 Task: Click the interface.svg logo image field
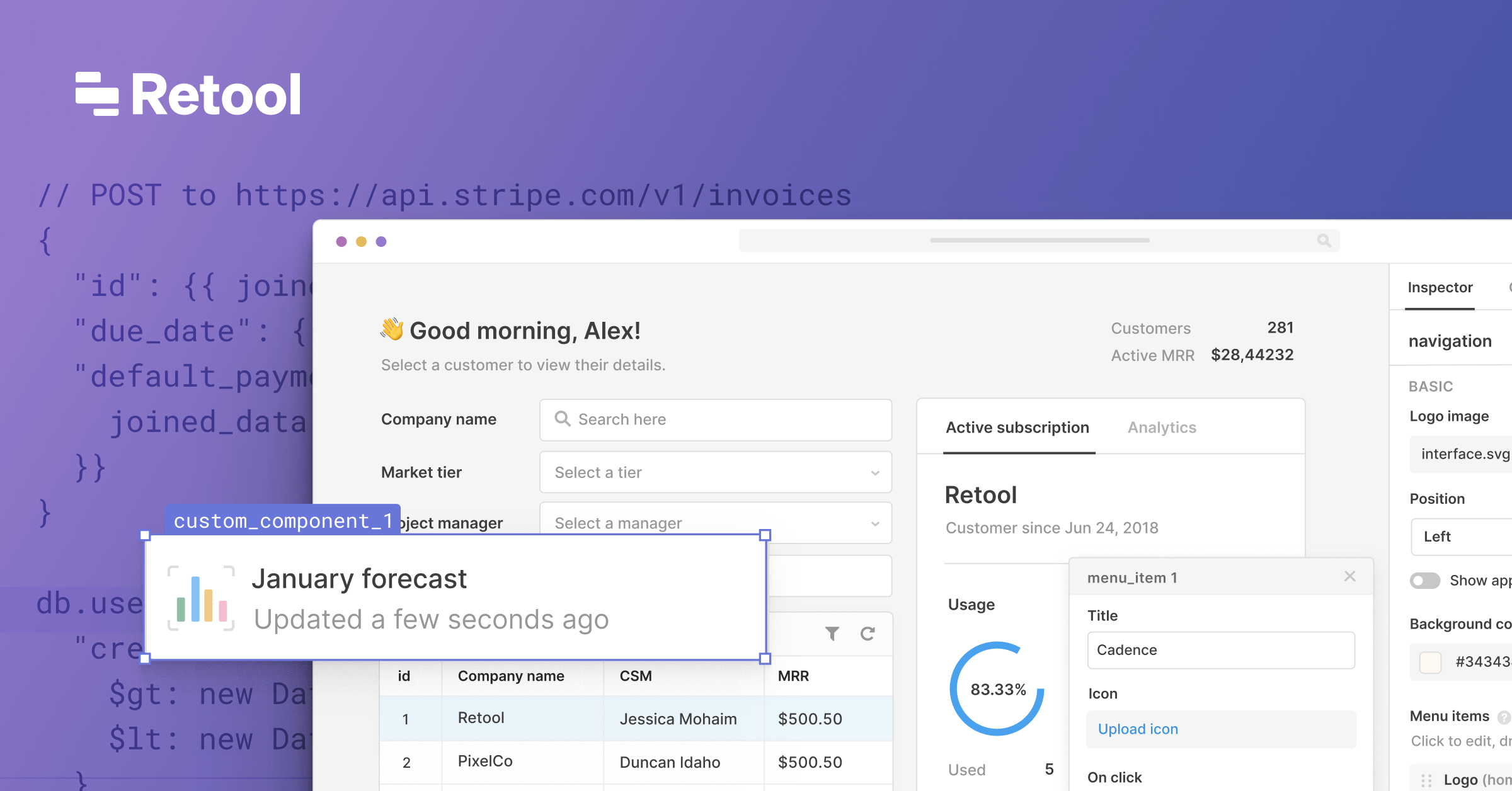point(1462,454)
